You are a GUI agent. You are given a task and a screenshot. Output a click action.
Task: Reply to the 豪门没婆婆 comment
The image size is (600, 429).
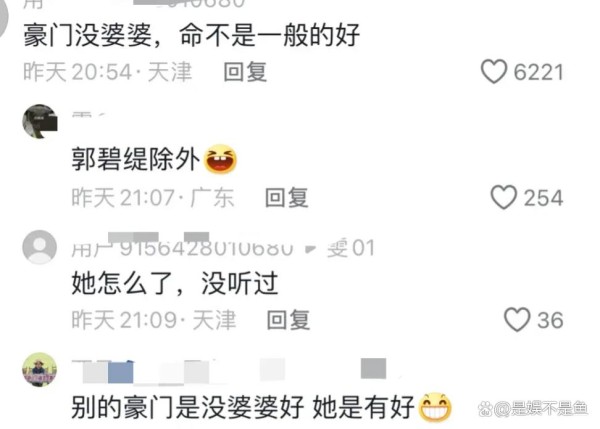pos(245,72)
